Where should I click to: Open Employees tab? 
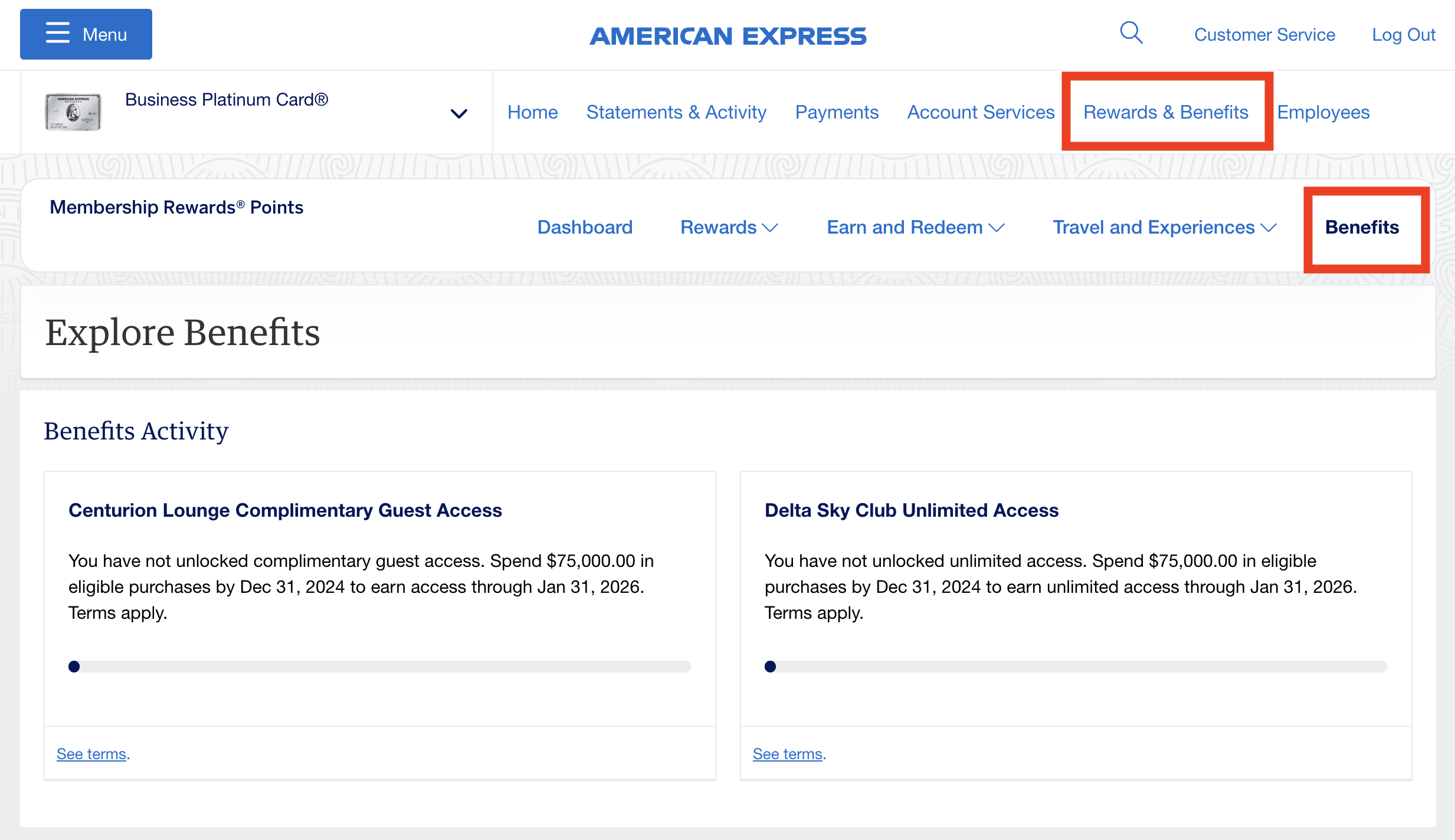(x=1323, y=112)
